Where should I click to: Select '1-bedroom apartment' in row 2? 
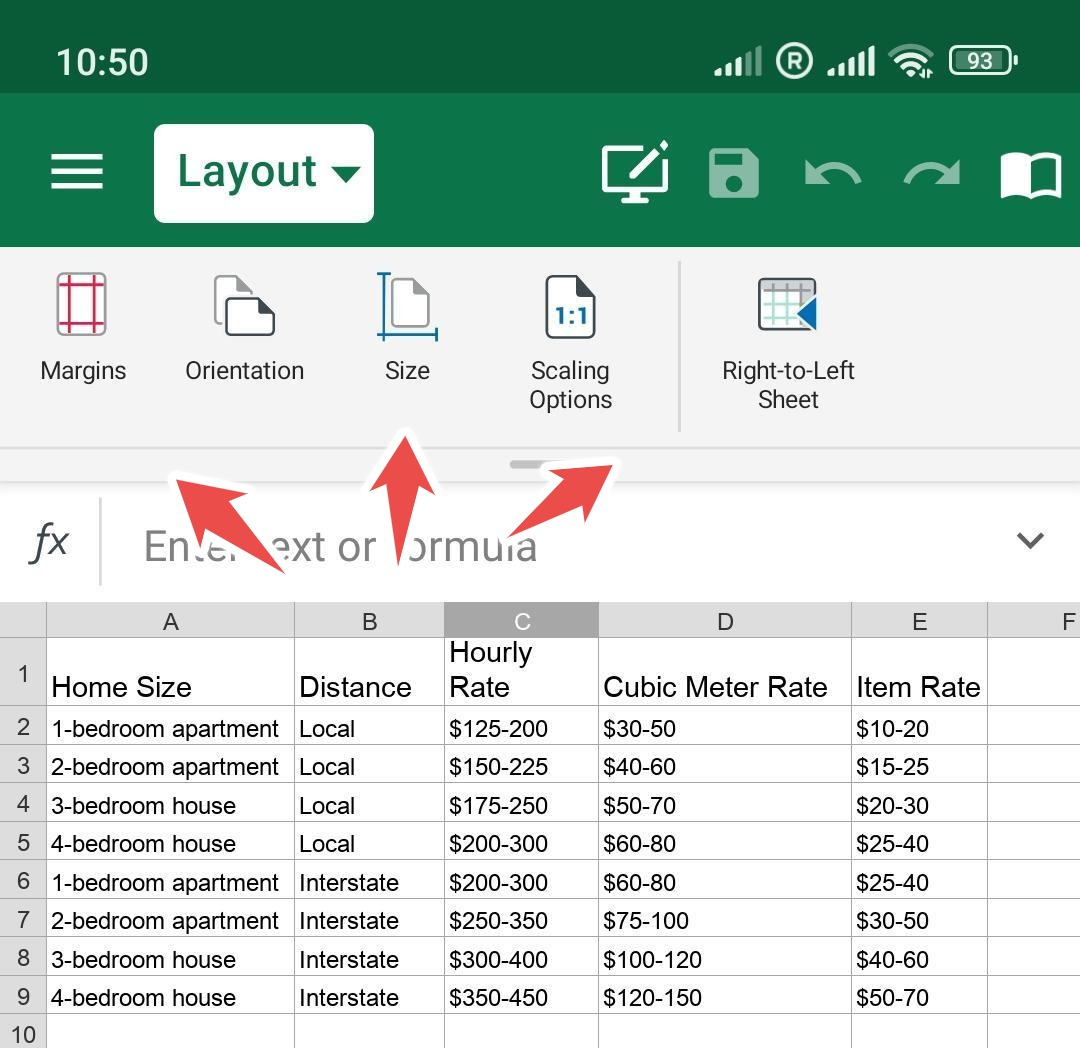click(x=171, y=726)
